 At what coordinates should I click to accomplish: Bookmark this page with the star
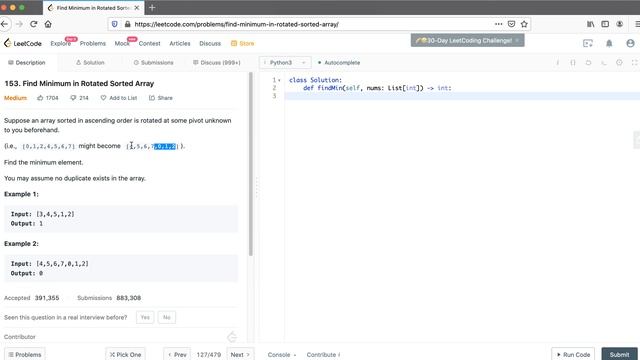(x=524, y=24)
